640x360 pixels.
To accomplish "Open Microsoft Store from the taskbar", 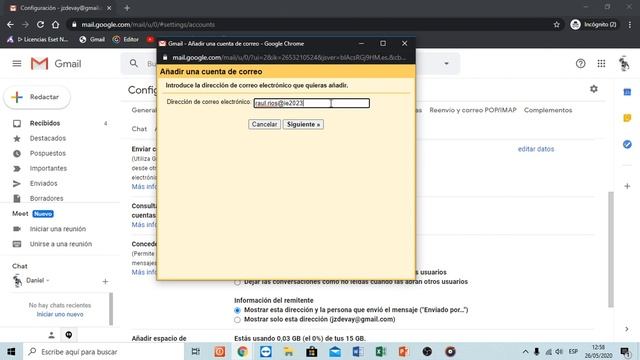I will (x=312, y=351).
